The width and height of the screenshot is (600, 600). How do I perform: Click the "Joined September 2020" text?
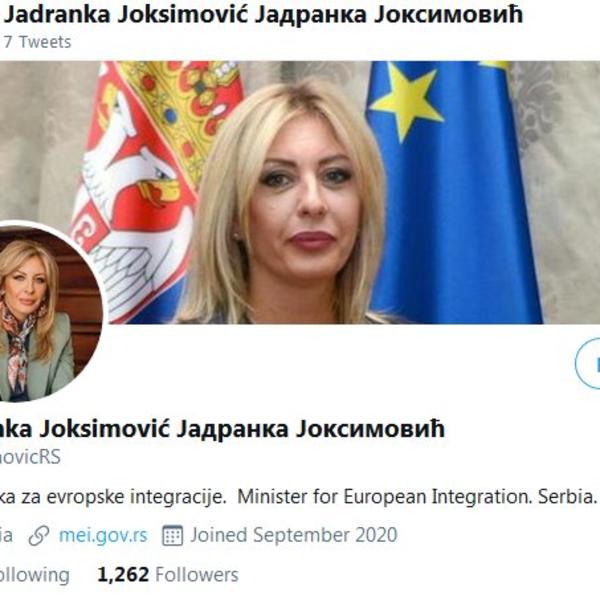pos(294,535)
